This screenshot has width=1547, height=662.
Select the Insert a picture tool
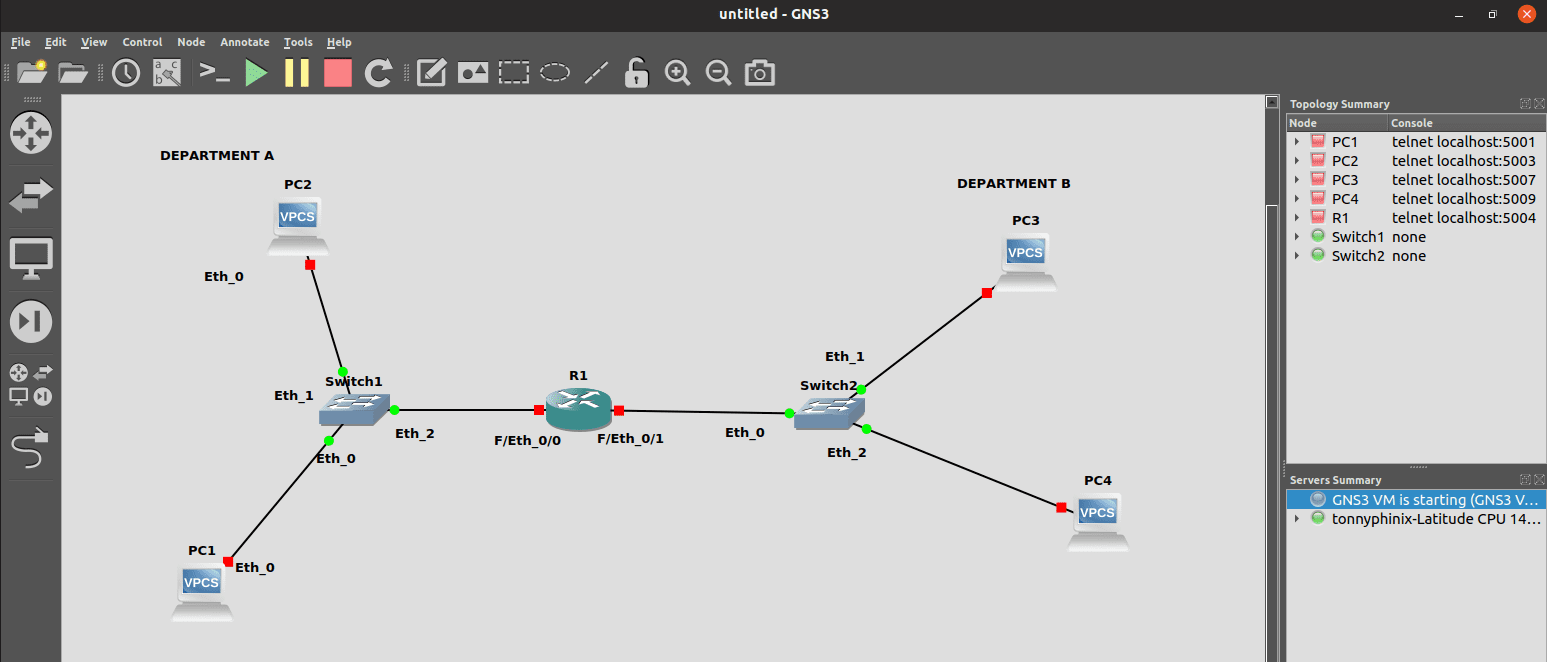click(473, 72)
